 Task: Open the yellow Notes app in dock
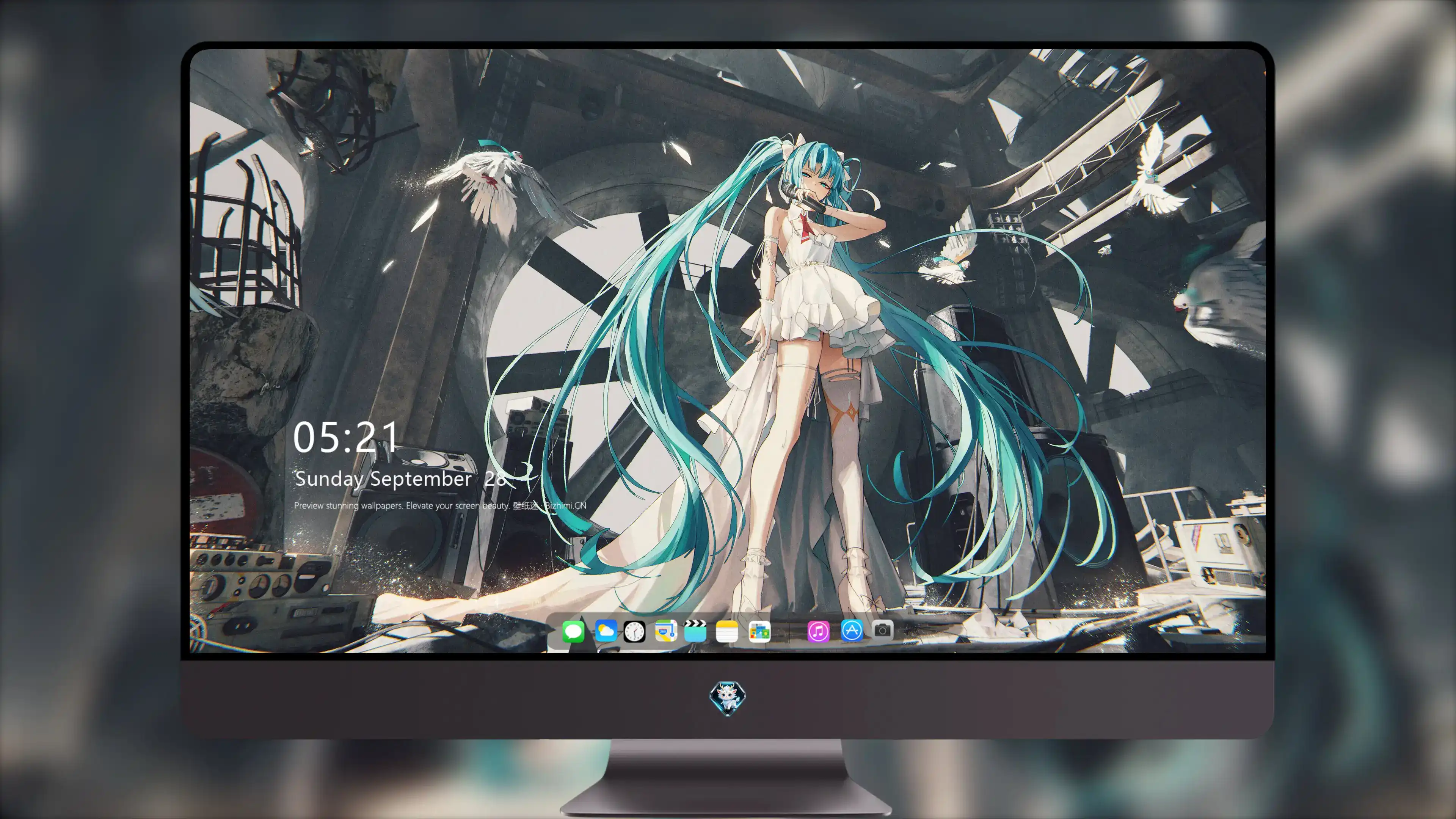click(726, 631)
